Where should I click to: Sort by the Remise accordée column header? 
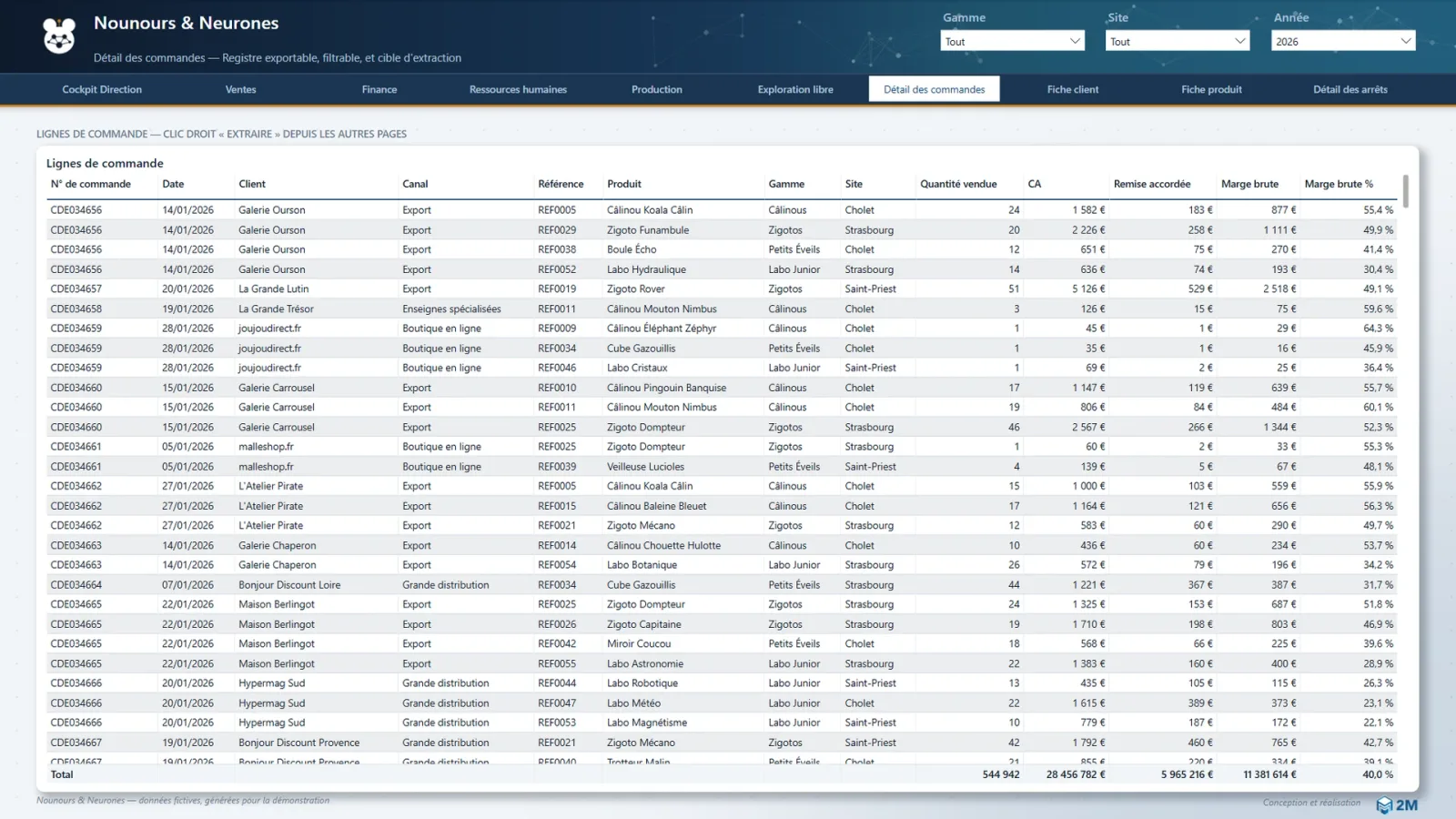click(x=1152, y=184)
